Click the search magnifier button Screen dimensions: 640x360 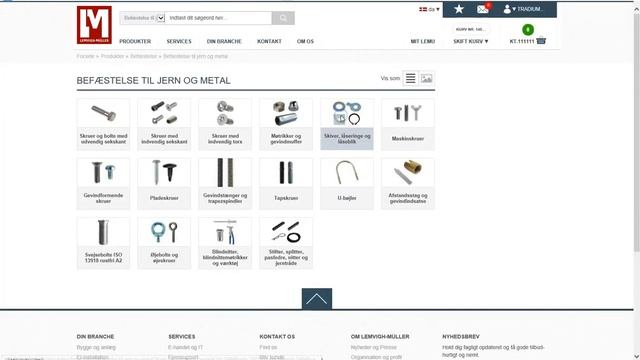pos(283,18)
